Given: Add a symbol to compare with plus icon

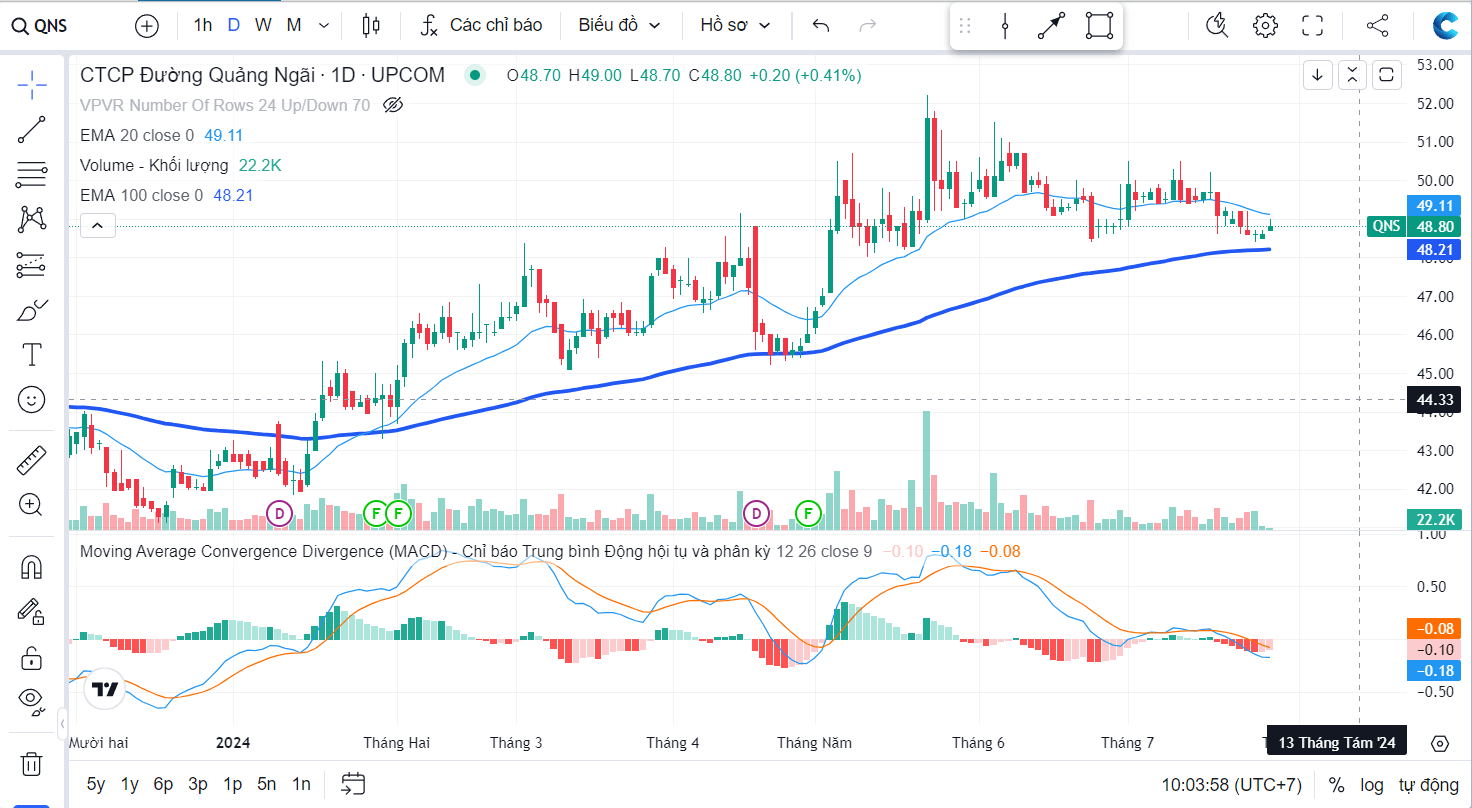Looking at the screenshot, I should point(147,26).
